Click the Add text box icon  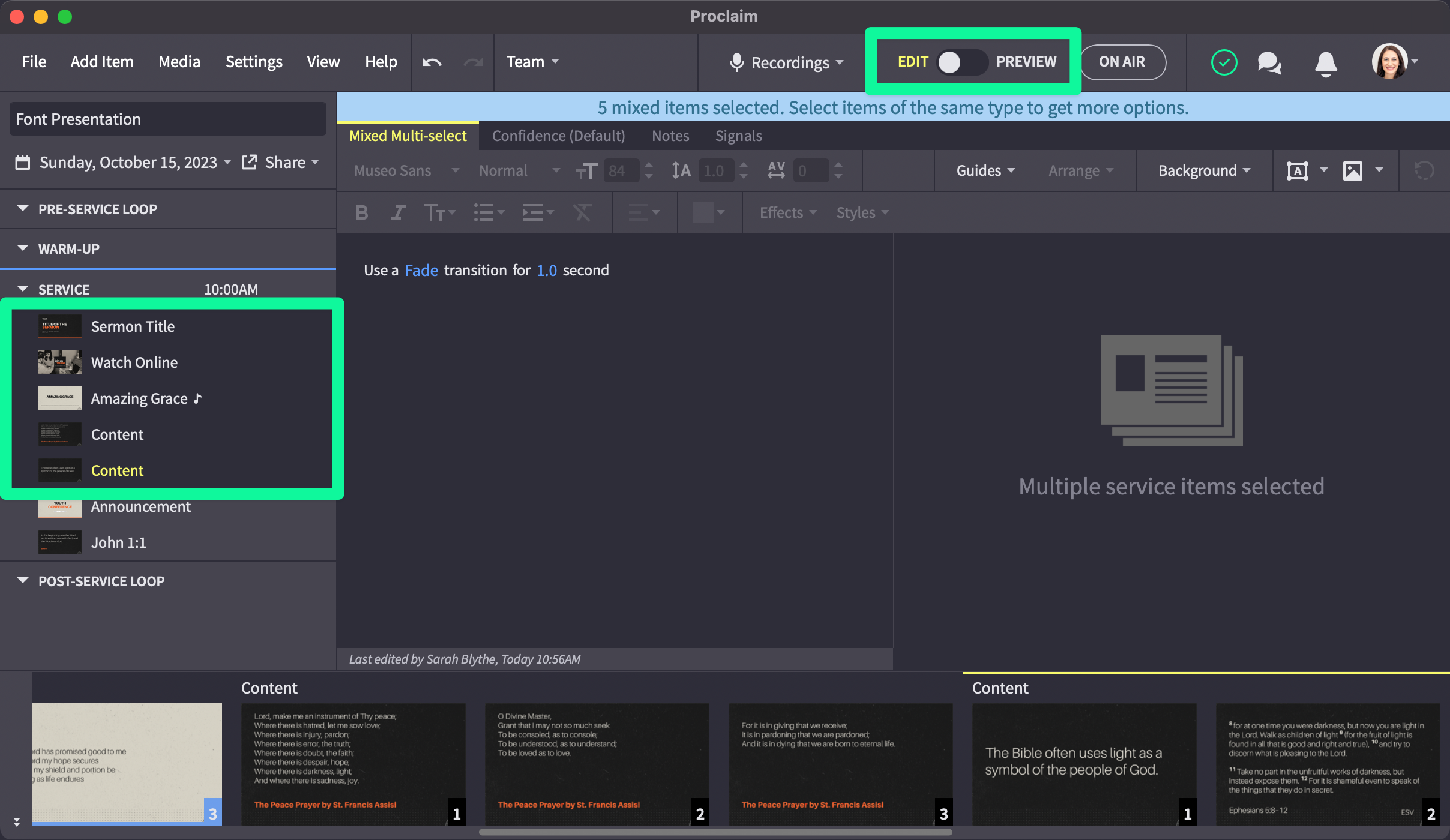[1298, 171]
